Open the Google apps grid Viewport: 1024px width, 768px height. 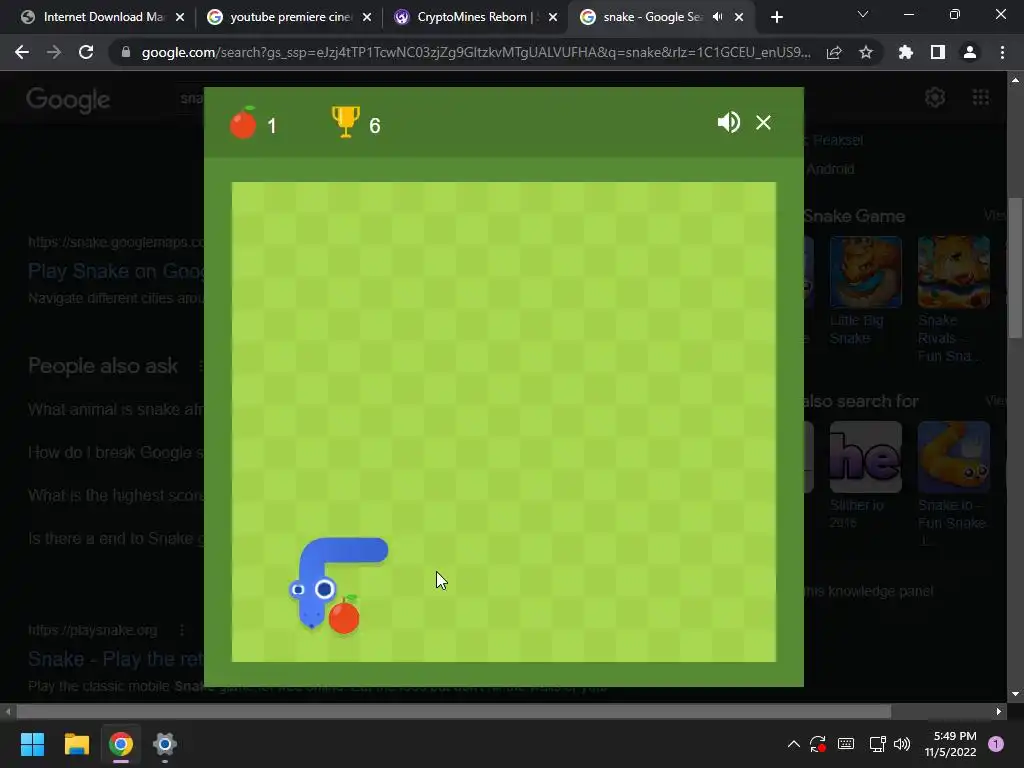click(x=981, y=97)
